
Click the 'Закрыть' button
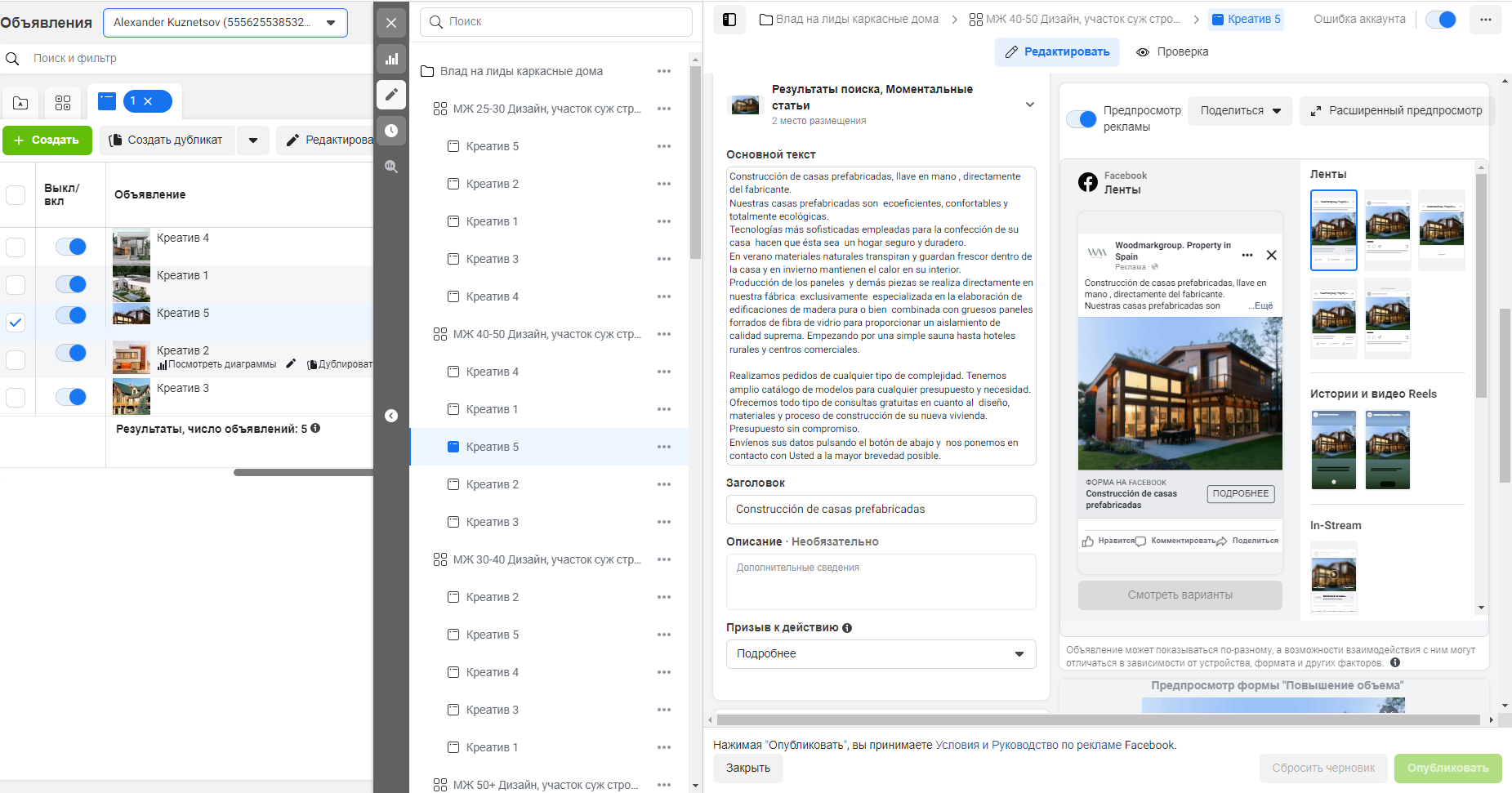click(x=748, y=768)
